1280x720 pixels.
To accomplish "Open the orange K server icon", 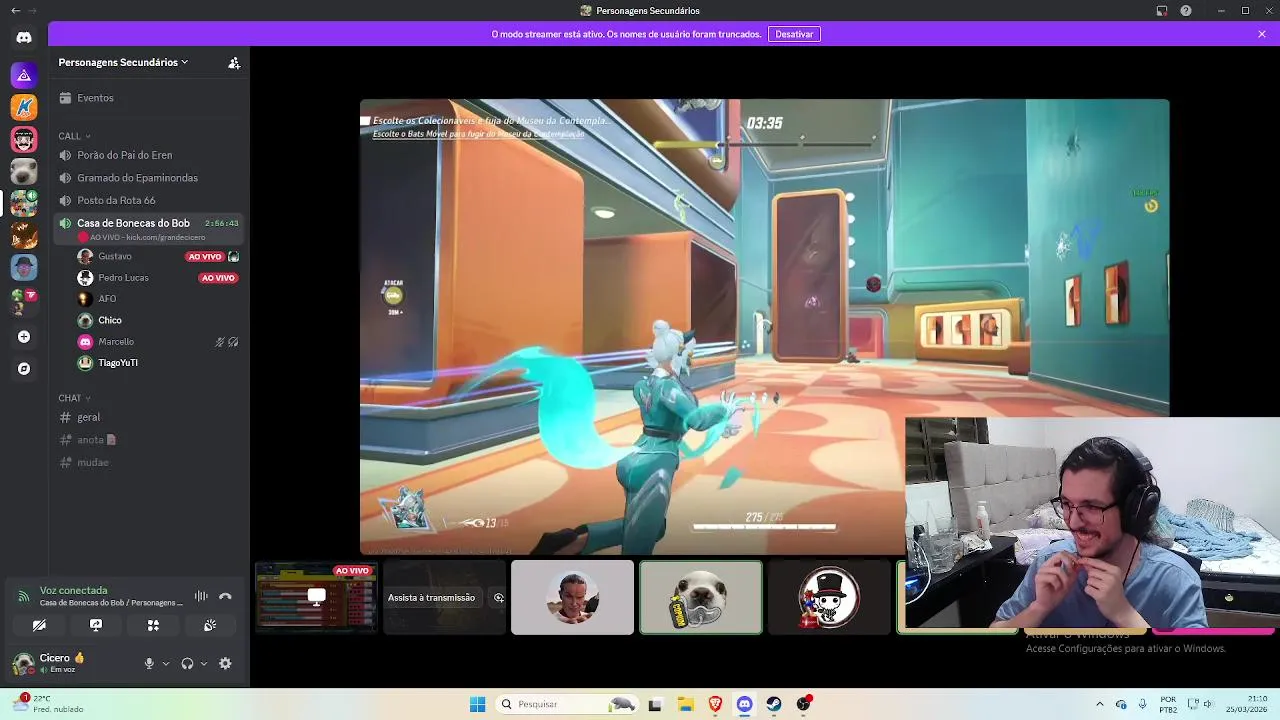I will [24, 107].
